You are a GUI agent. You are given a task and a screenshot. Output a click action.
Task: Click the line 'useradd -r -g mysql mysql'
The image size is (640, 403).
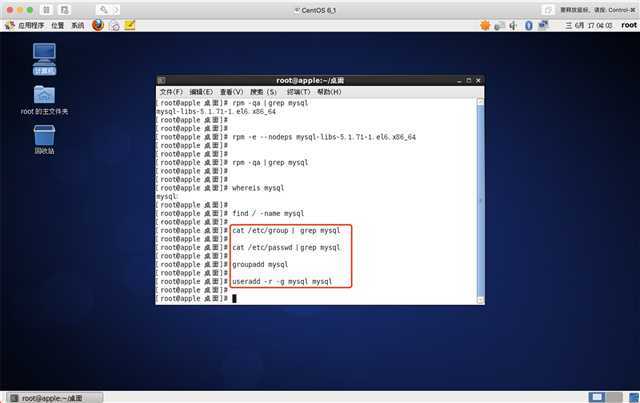click(x=282, y=281)
